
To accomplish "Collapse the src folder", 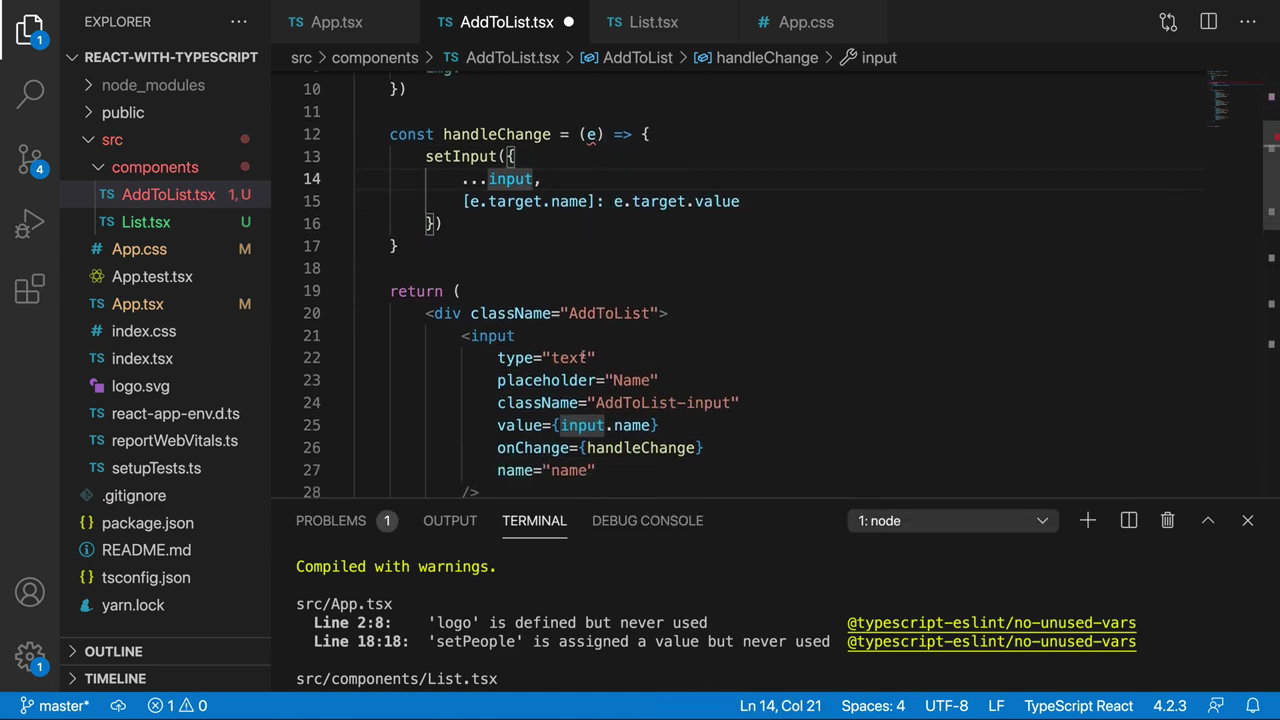I will [x=165, y=140].
